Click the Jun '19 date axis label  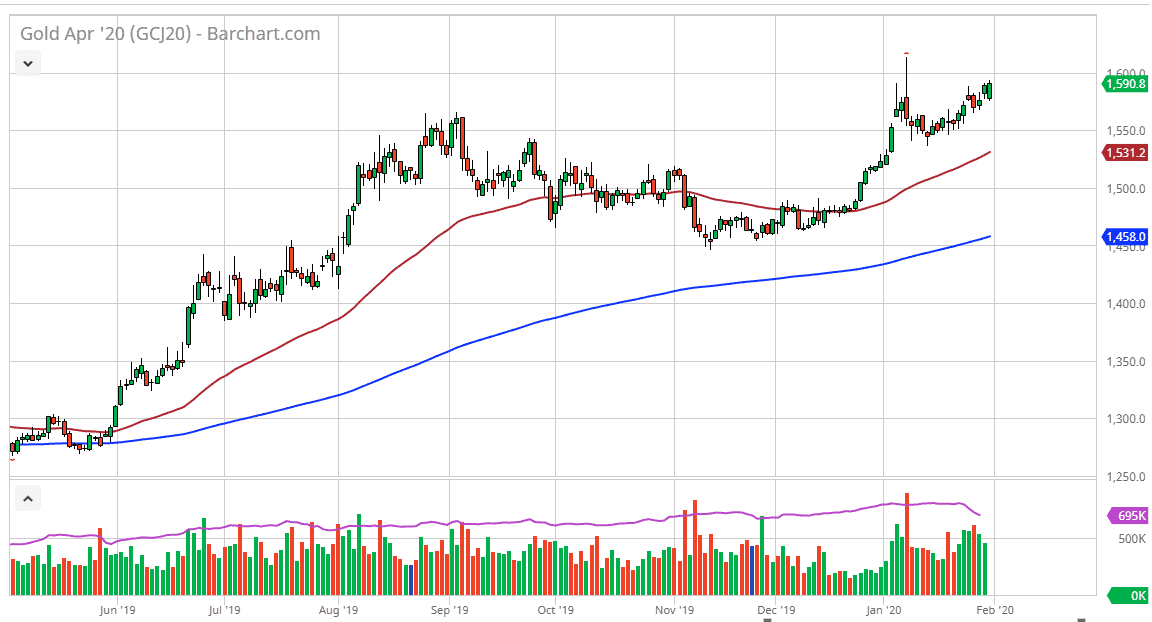click(x=118, y=610)
